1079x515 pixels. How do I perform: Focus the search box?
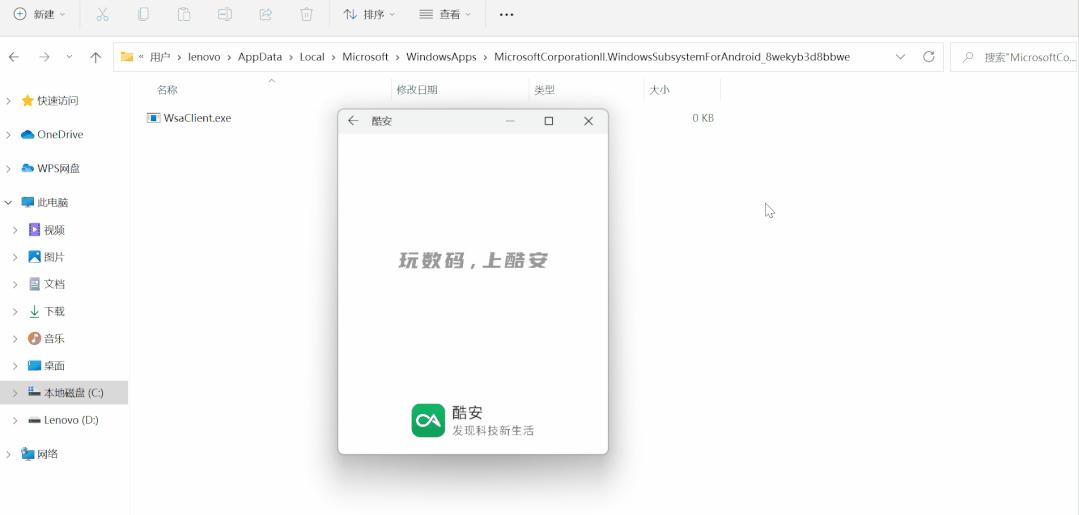[1014, 57]
